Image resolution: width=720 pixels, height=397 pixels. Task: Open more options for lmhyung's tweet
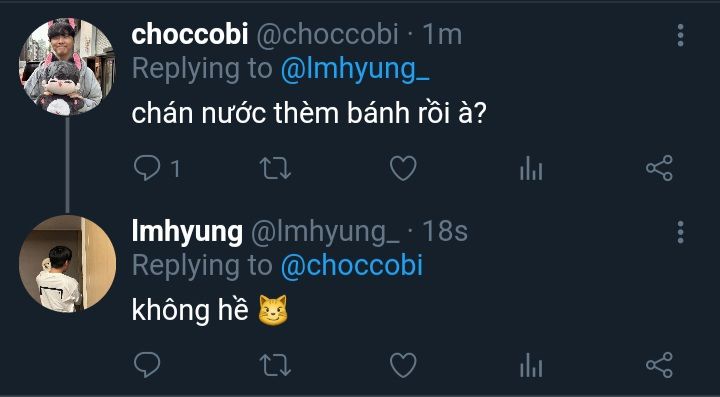681,232
